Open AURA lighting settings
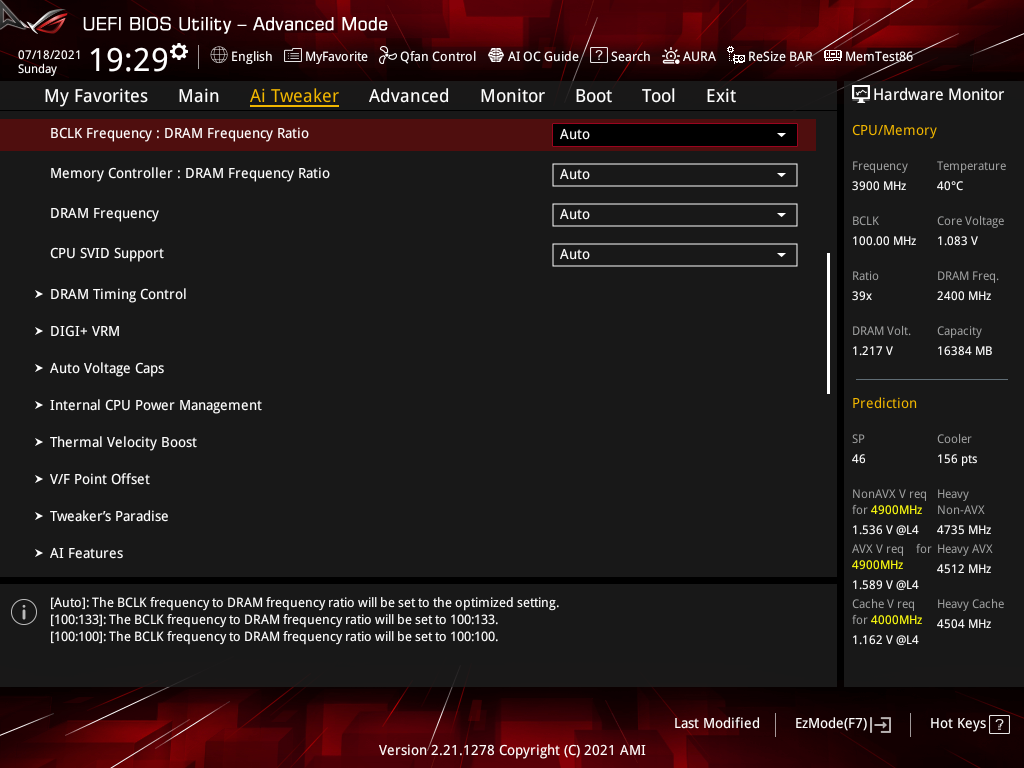 coord(689,56)
